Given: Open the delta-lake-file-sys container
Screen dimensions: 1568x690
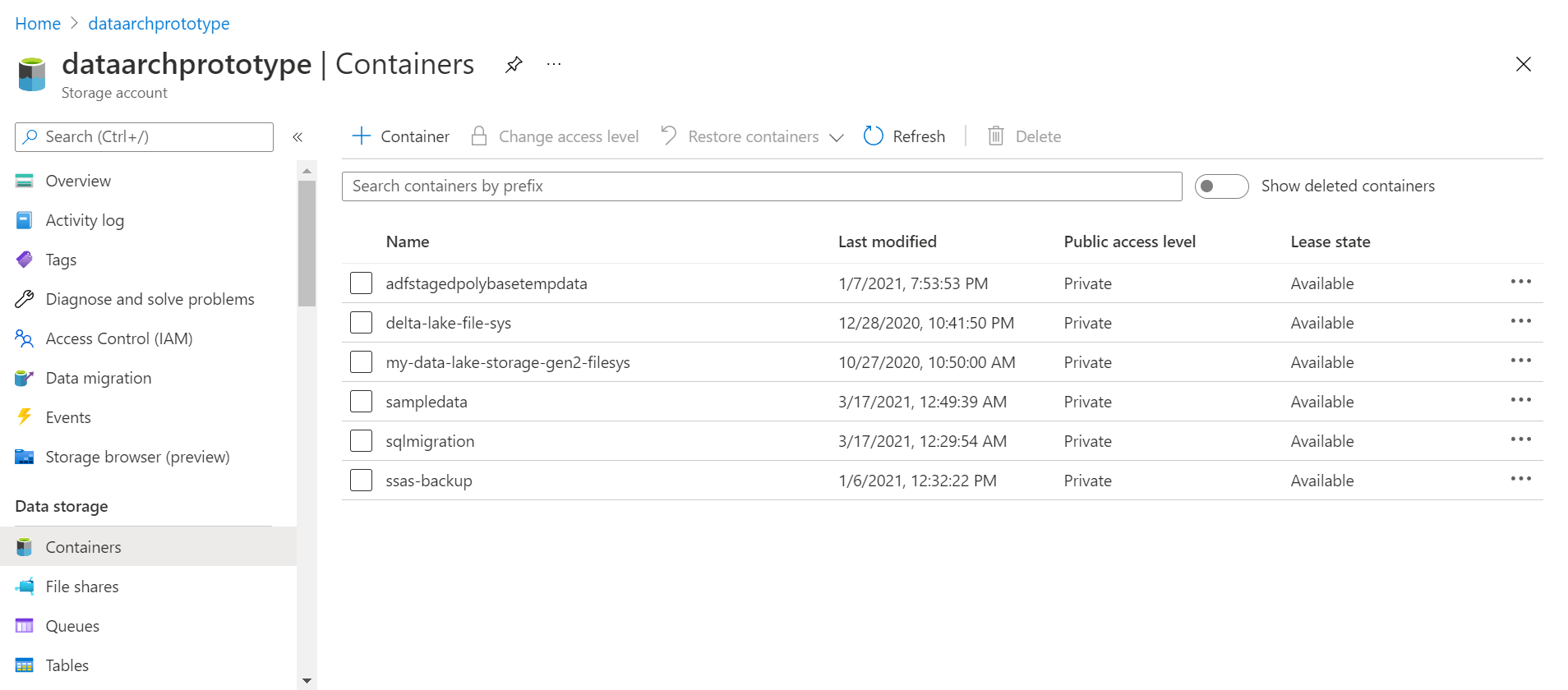Looking at the screenshot, I should click(x=449, y=323).
